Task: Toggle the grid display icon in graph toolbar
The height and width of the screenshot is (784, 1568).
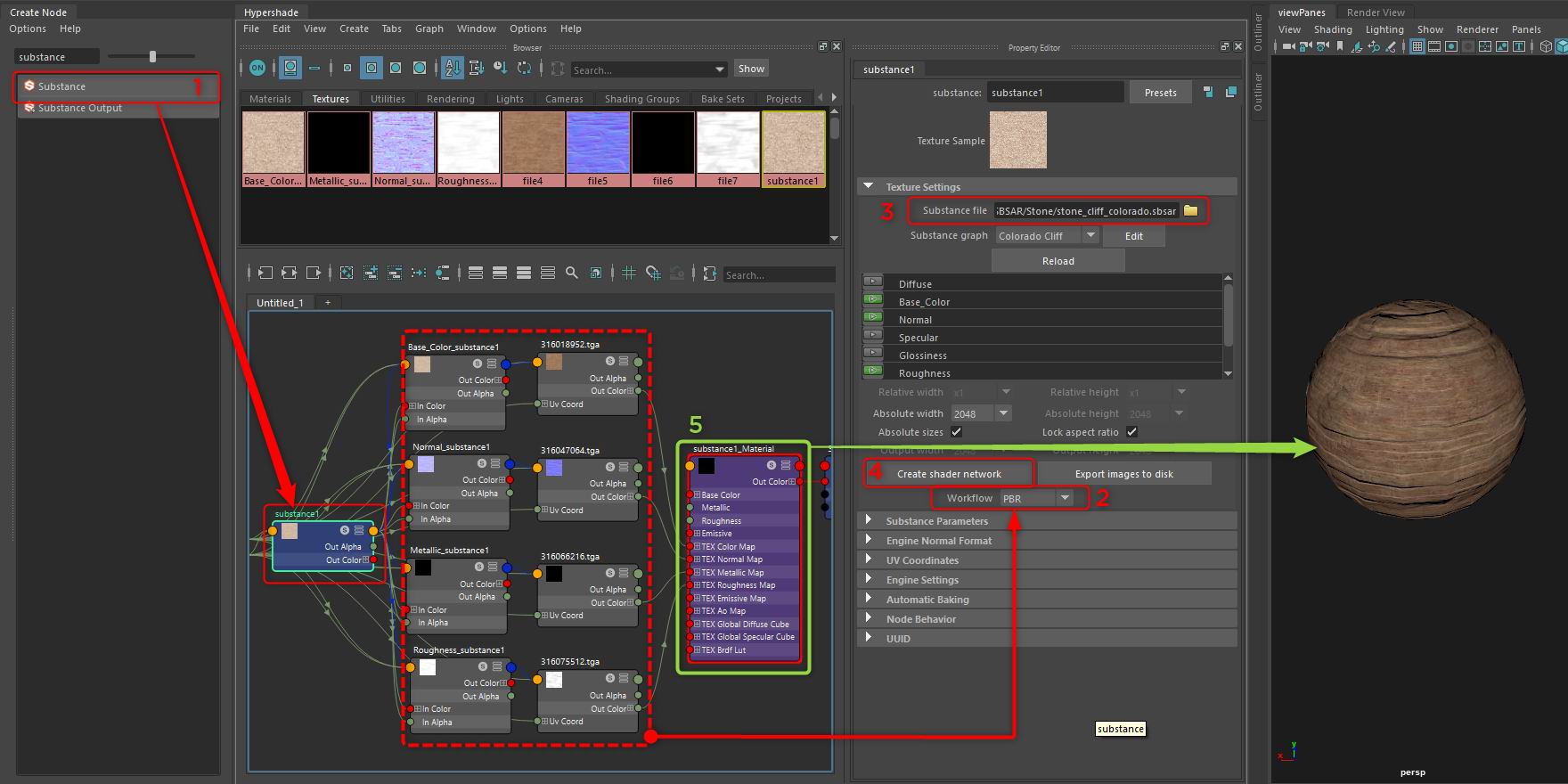Action: tap(629, 274)
